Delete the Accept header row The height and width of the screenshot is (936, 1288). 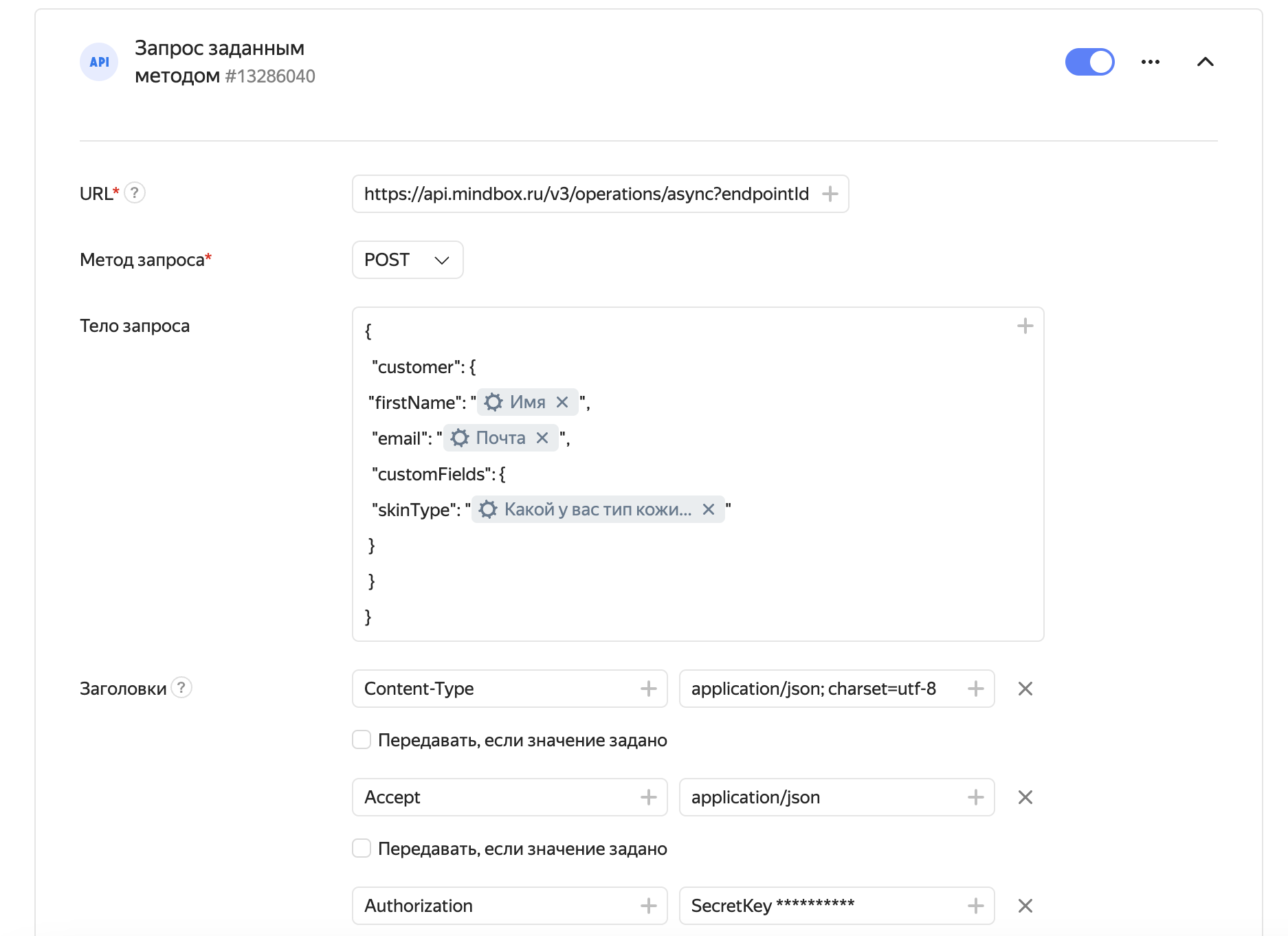(1025, 797)
